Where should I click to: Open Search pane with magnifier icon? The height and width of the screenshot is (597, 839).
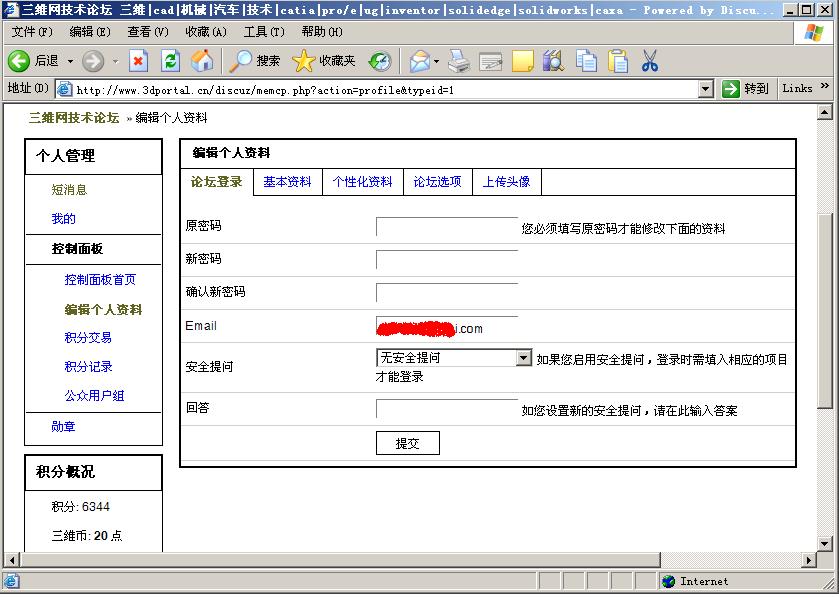[x=240, y=62]
